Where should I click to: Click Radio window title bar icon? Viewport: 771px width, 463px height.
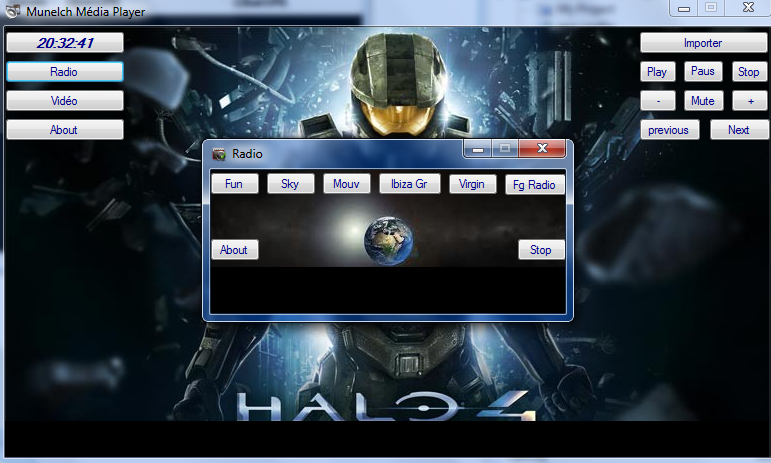point(219,154)
